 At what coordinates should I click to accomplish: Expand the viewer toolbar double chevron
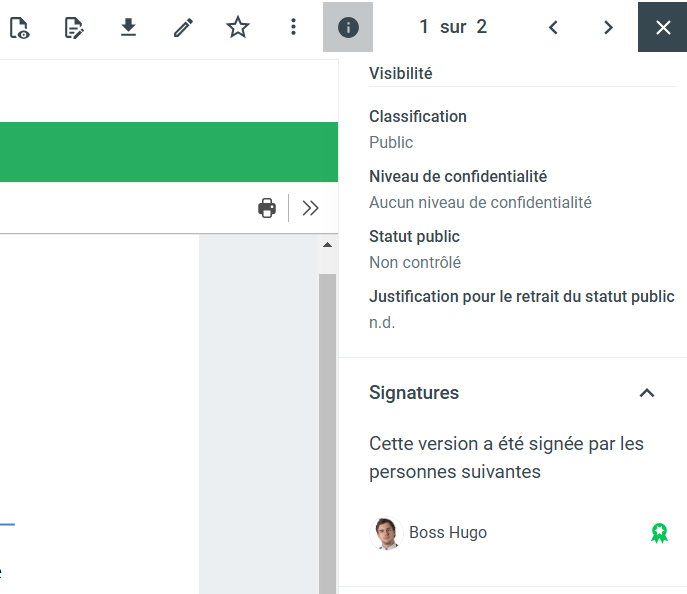coord(311,208)
